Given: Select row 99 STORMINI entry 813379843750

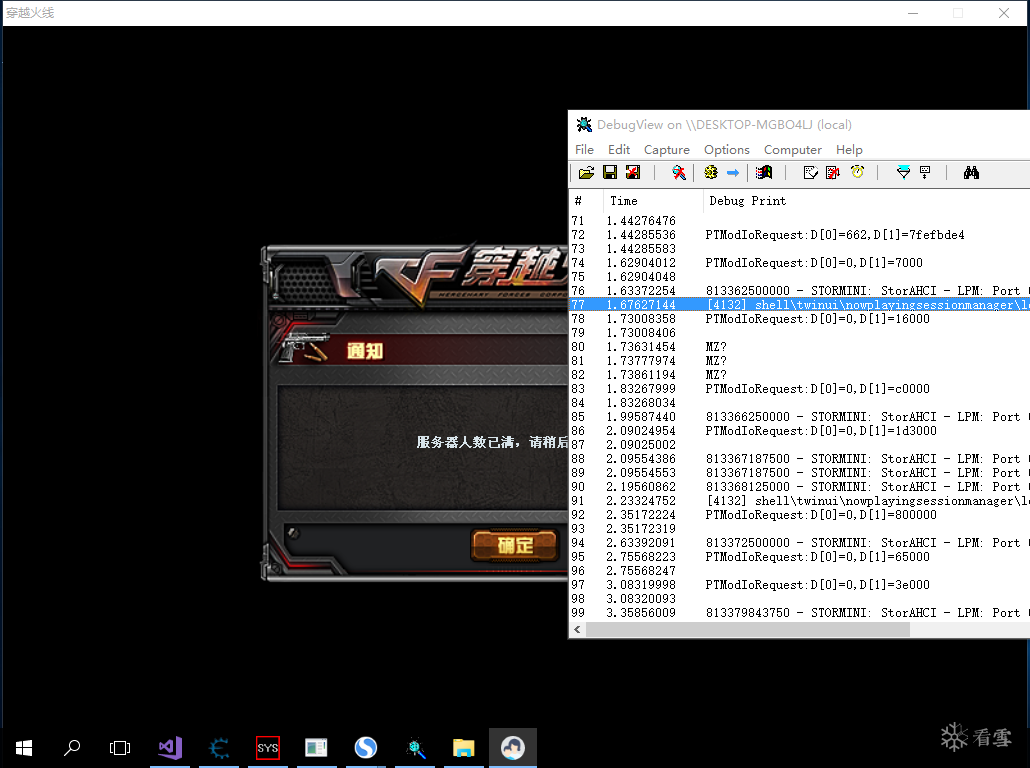Looking at the screenshot, I should (799, 612).
